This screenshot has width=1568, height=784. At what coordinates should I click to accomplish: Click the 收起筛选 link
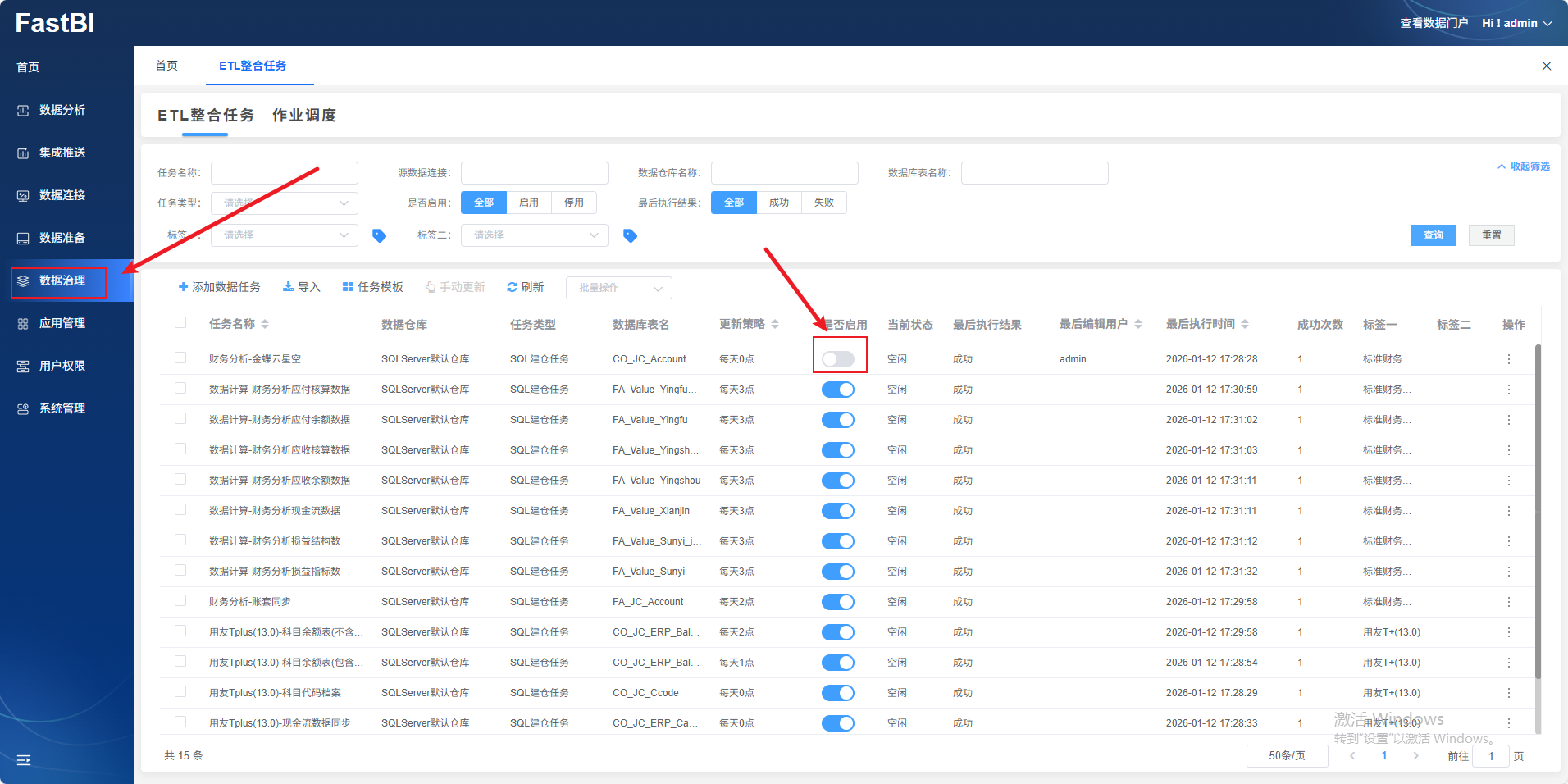[1524, 166]
